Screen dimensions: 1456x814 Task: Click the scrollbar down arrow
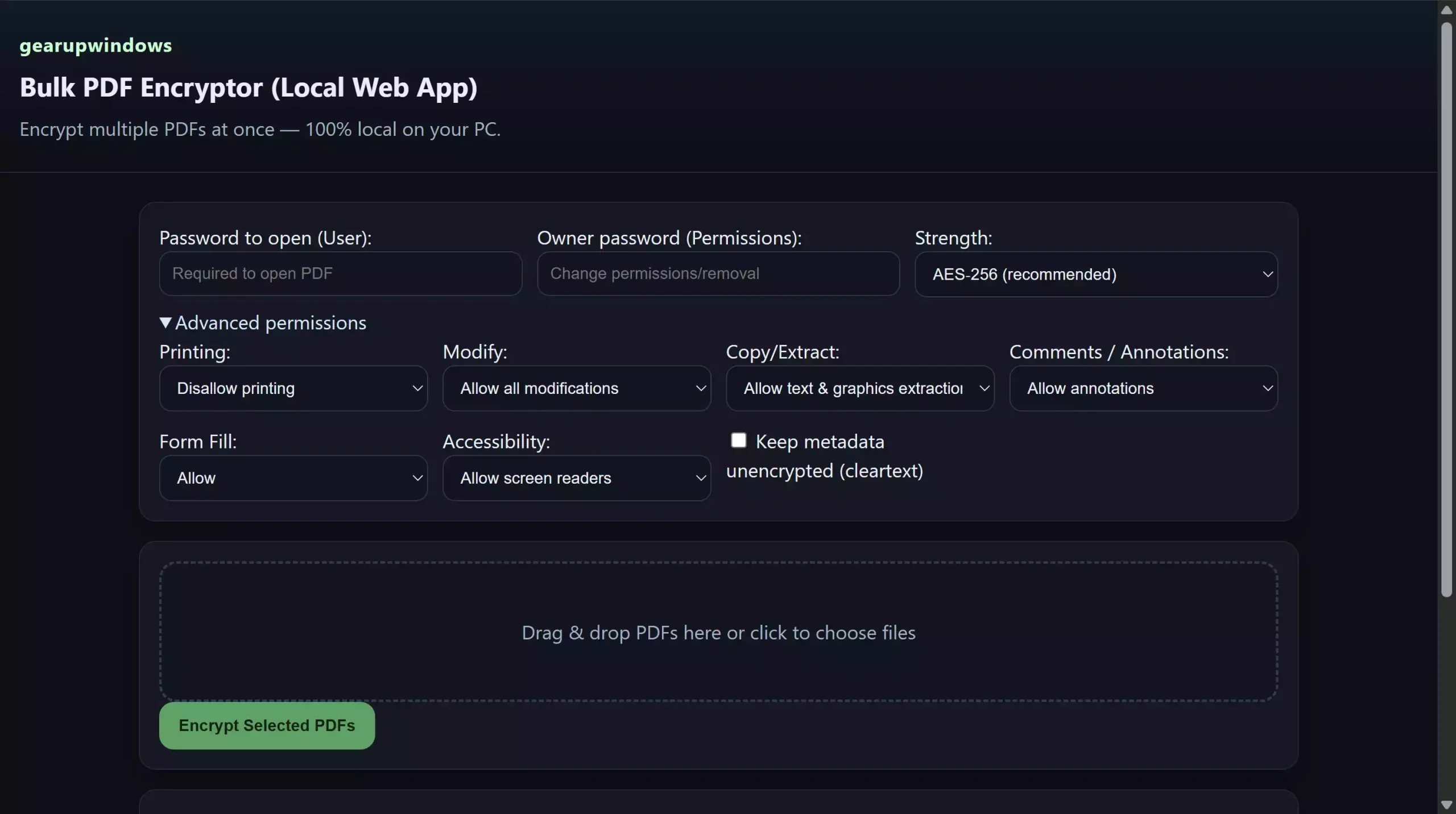[x=1446, y=804]
